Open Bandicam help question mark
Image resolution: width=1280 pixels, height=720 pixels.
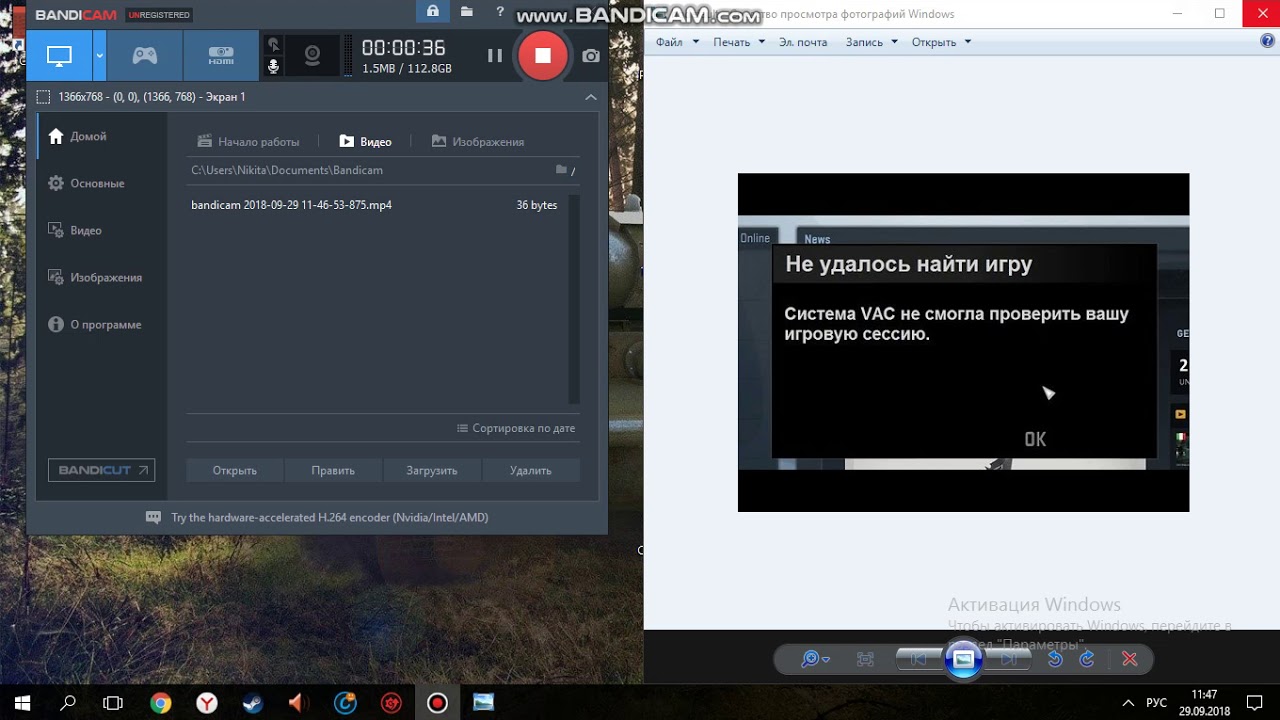[x=500, y=12]
